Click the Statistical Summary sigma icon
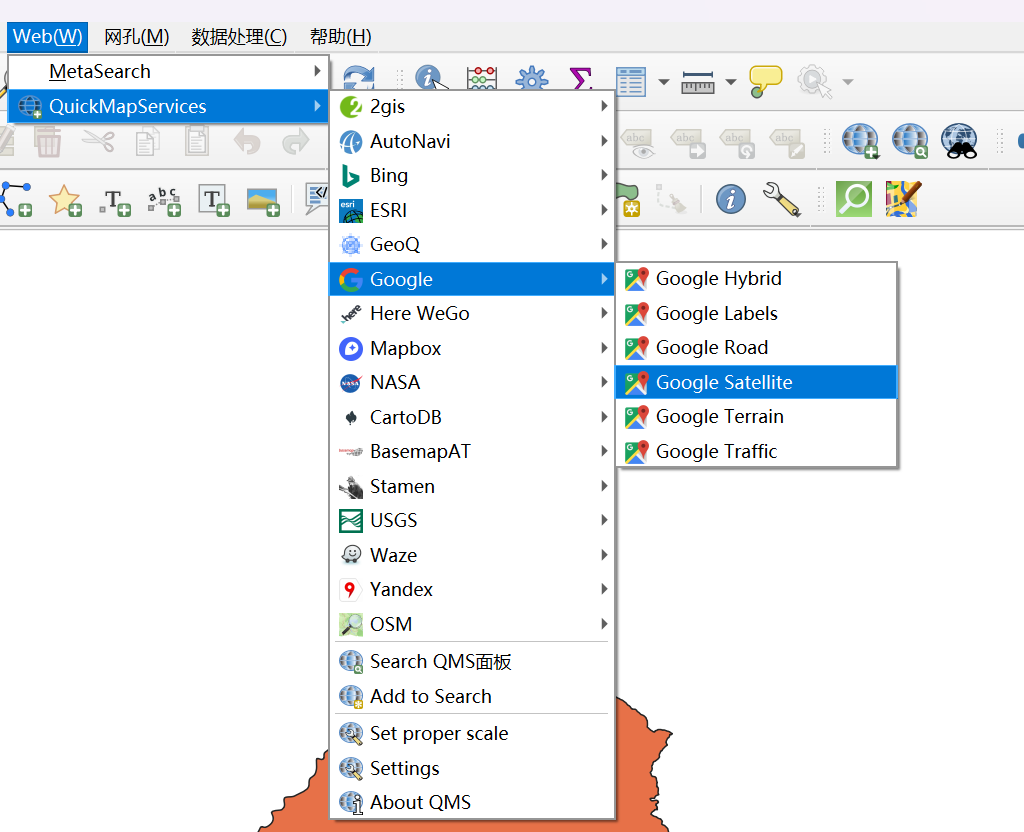1024x832 pixels. 581,78
